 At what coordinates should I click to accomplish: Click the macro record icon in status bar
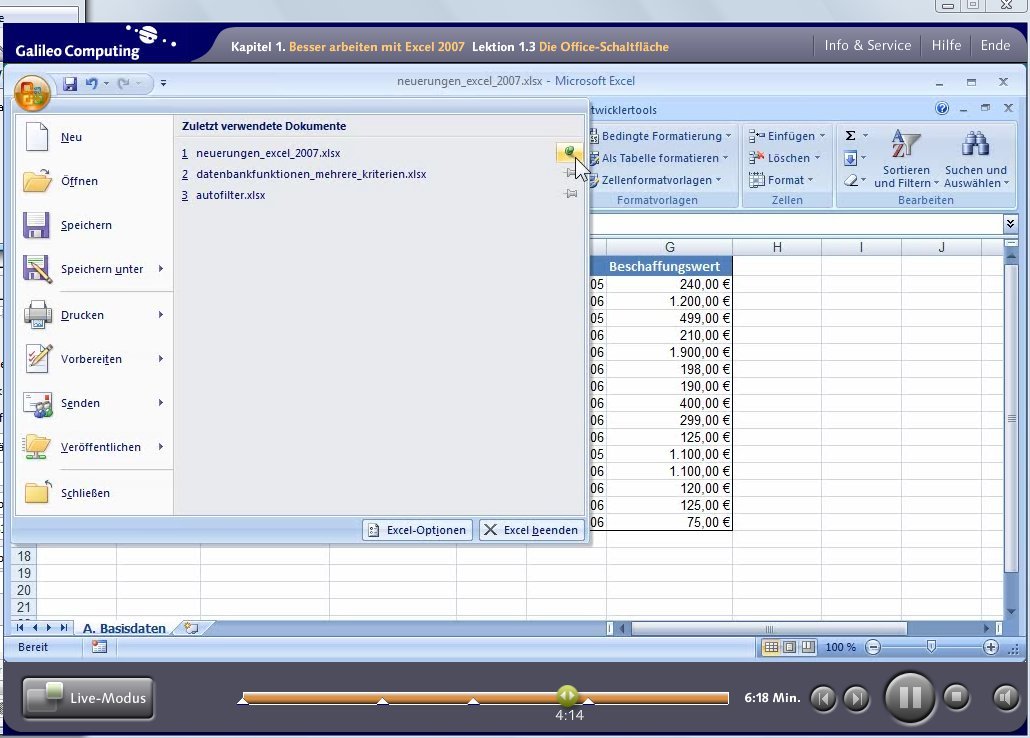pyautogui.click(x=99, y=647)
